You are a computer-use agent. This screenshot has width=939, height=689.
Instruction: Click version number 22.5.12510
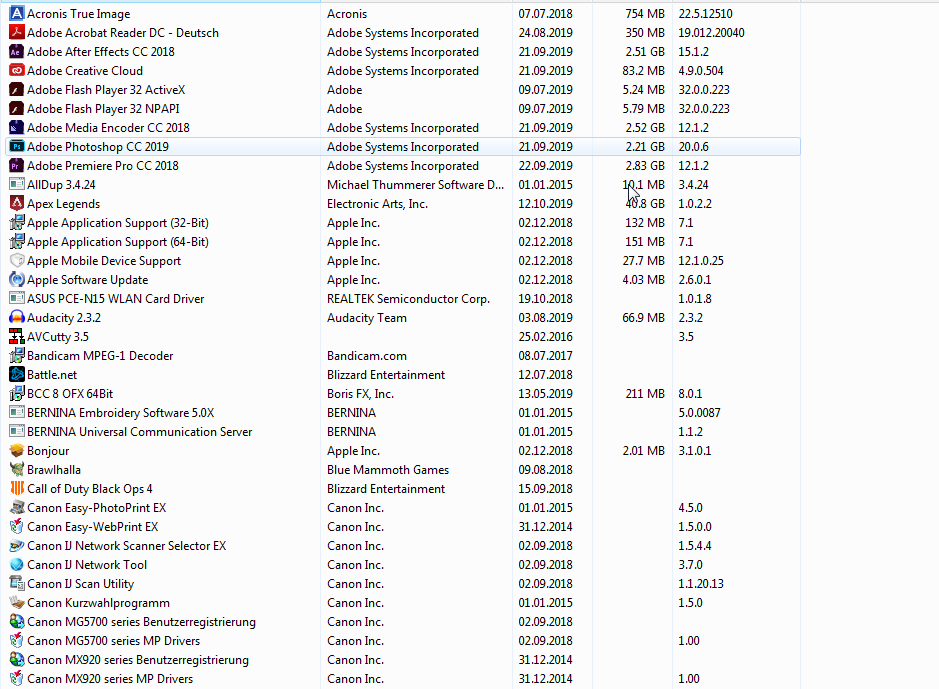pyautogui.click(x=705, y=13)
